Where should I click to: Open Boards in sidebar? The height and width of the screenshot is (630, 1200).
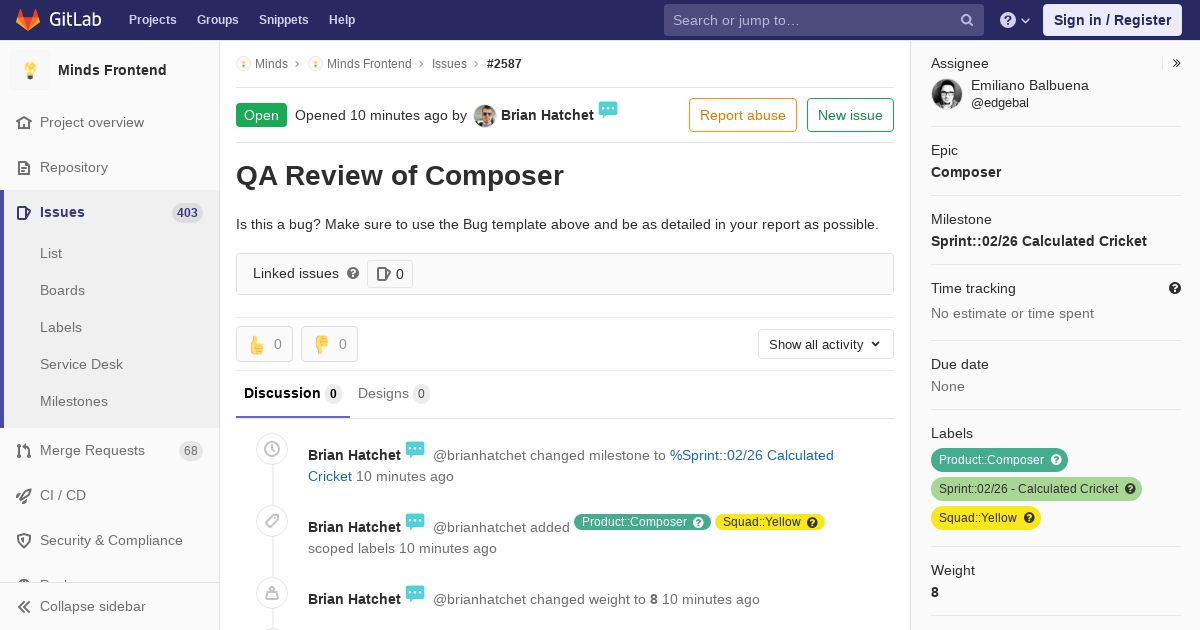62,290
